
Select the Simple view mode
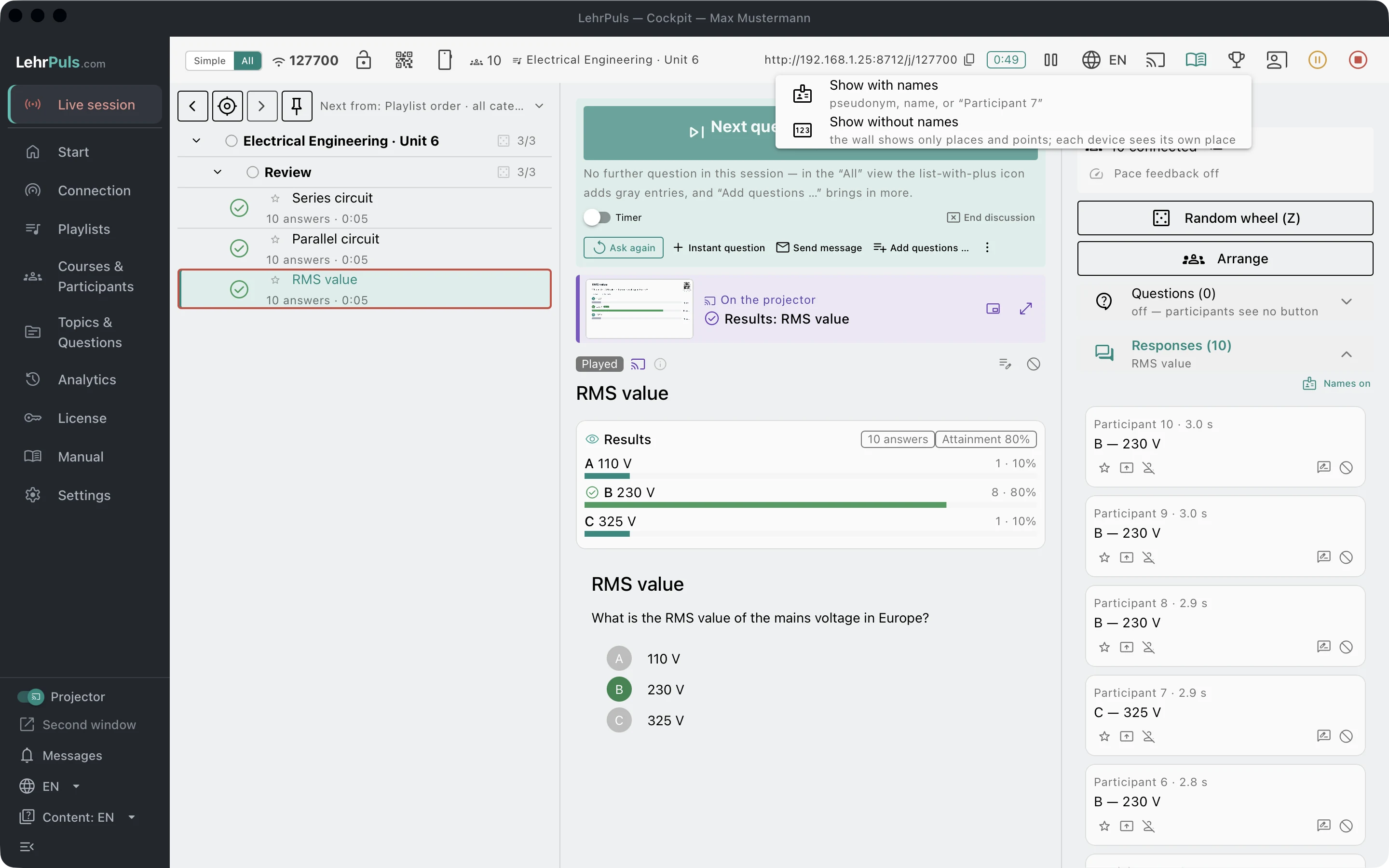coord(209,61)
